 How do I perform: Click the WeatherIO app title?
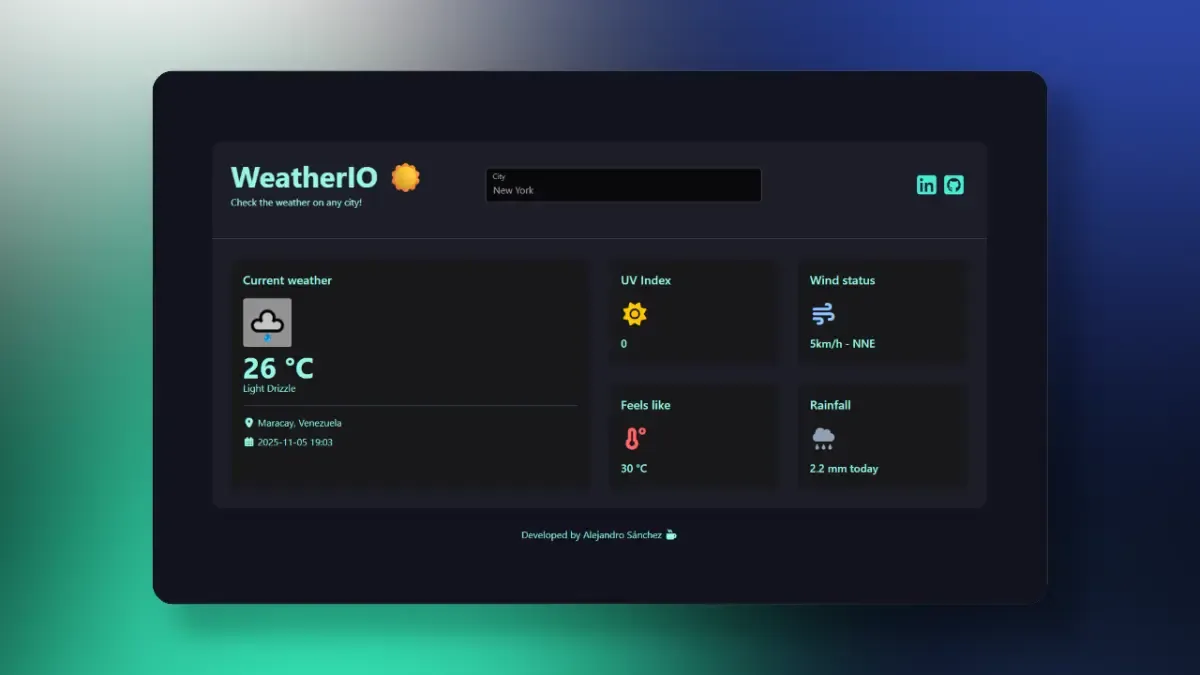[x=304, y=177]
